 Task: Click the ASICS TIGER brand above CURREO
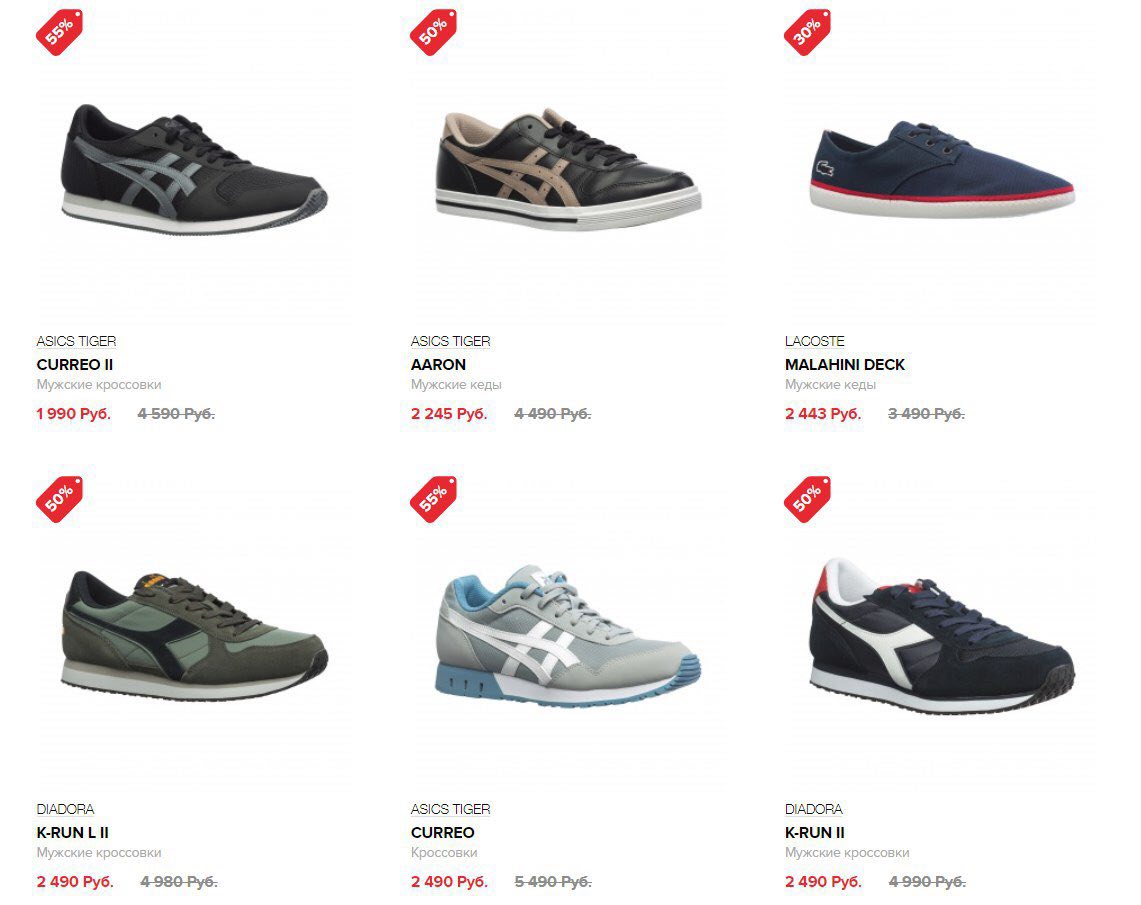(450, 809)
